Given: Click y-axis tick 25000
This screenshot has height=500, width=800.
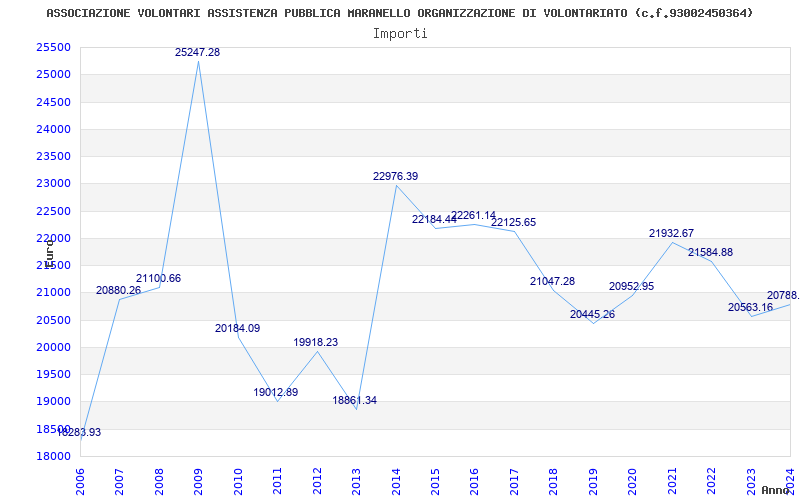Looking at the screenshot, I should (53, 74).
